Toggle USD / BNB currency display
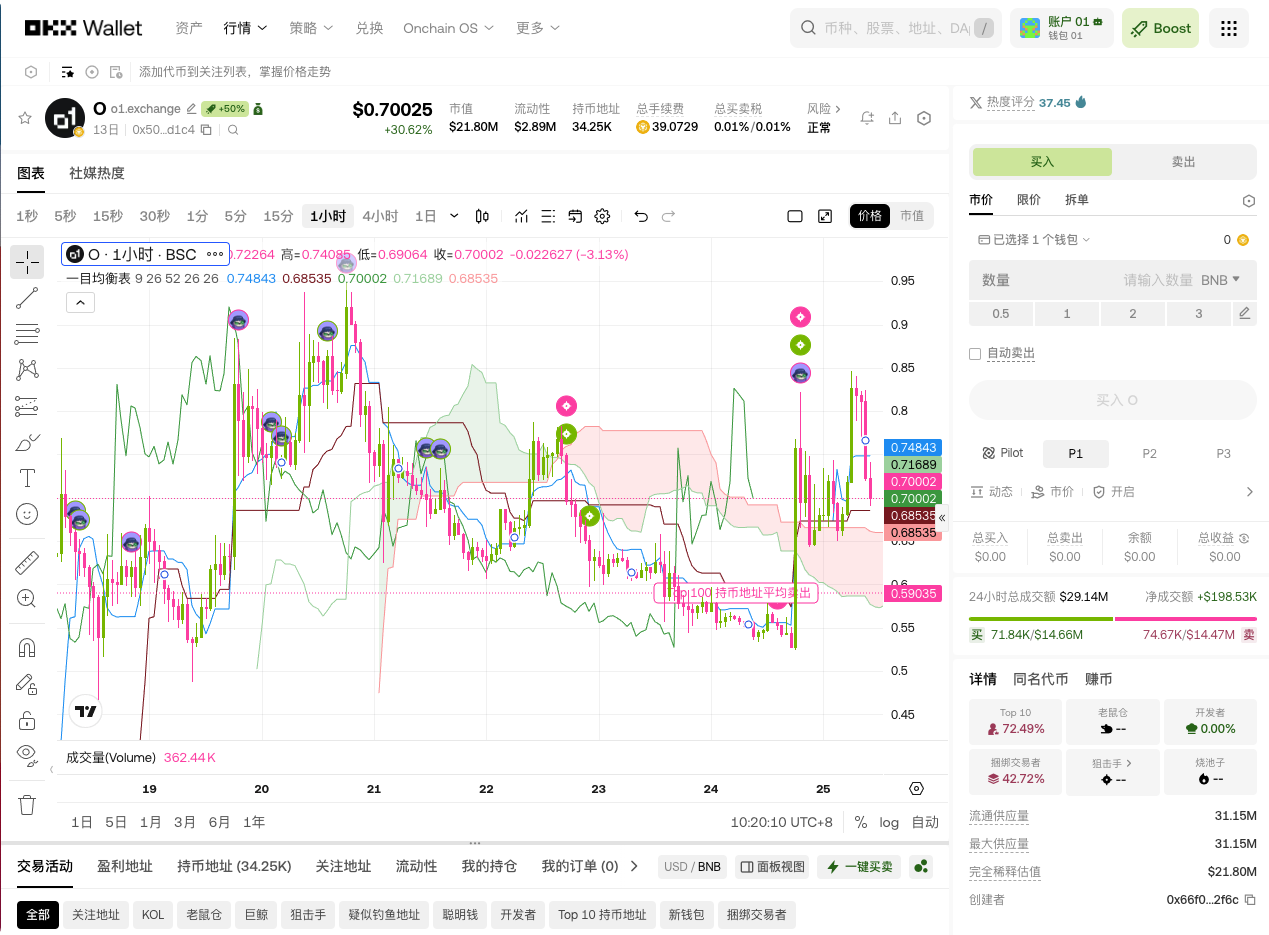Image resolution: width=1269 pixels, height=935 pixels. tap(692, 867)
